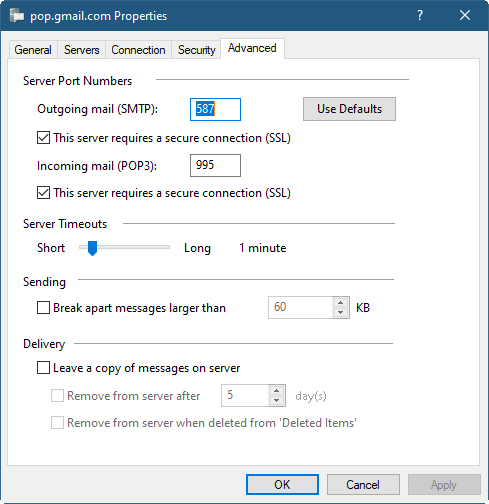Click the Server Timeouts slider thumb
Image resolution: width=489 pixels, height=504 pixels.
coord(92,248)
